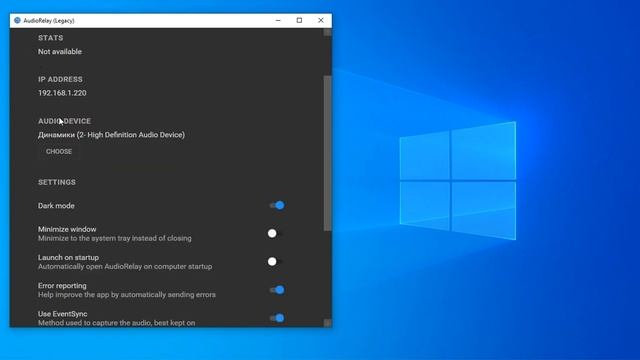Click 'Automatically open AudioRelay on computer startup' text
Viewport: 640px width, 360px height.
coord(125,266)
